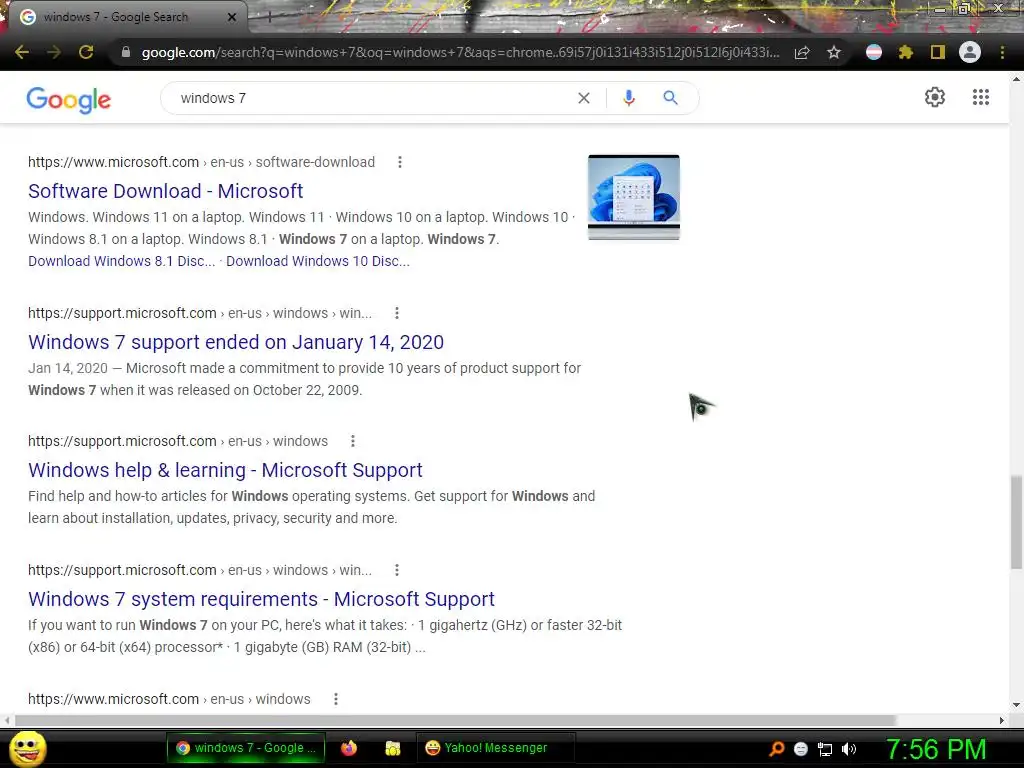Open options for Windows help & learning result

(x=353, y=441)
